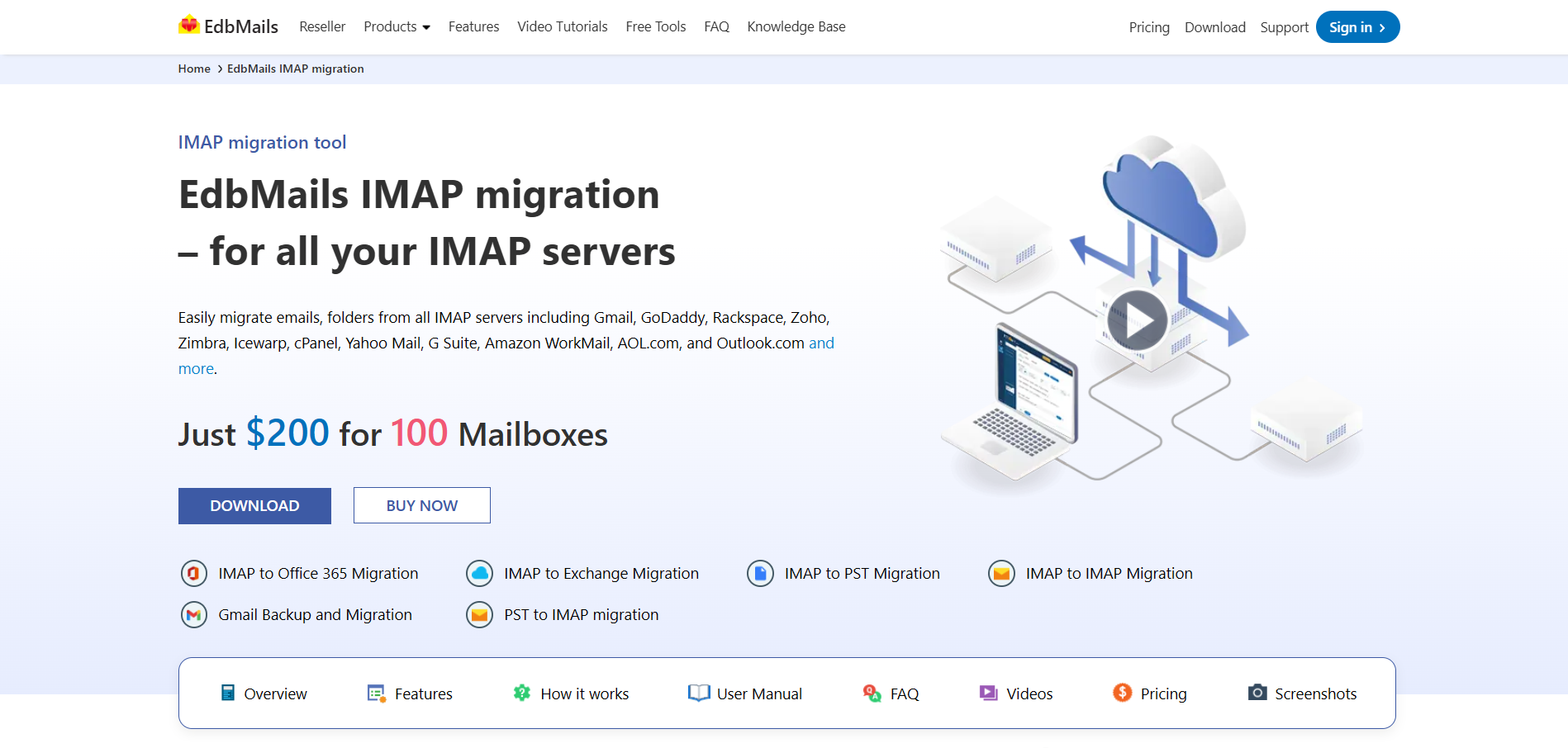This screenshot has width=1568, height=748.
Task: Expand the Products dropdown menu
Action: (397, 26)
